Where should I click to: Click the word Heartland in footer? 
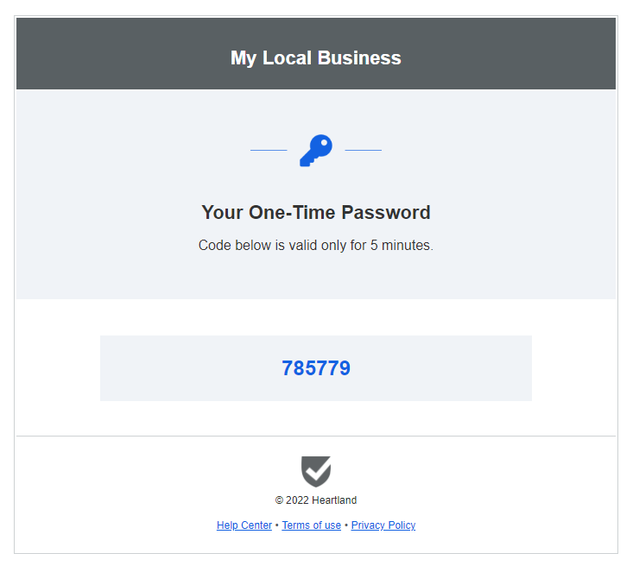coord(335,500)
